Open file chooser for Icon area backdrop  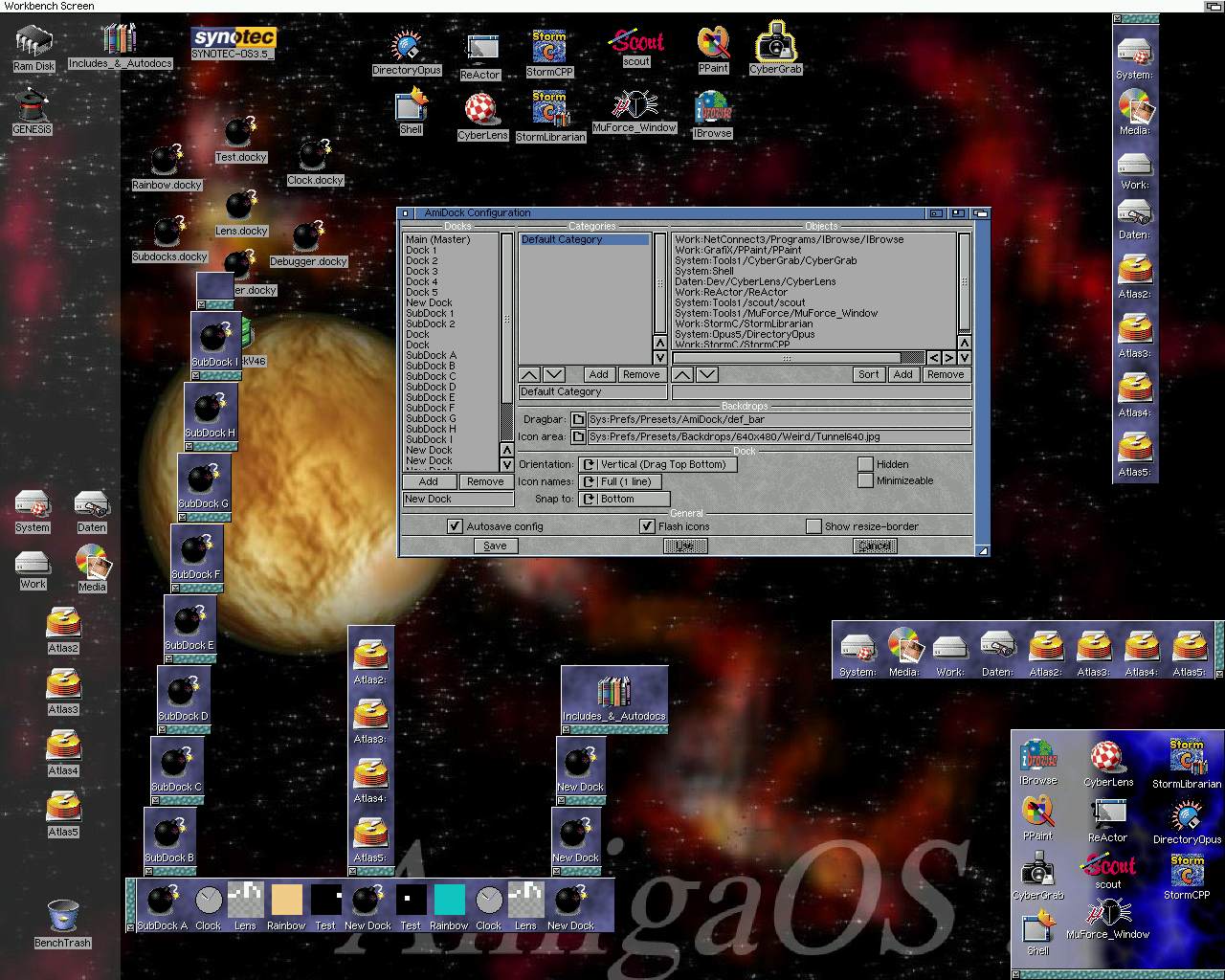pos(578,436)
